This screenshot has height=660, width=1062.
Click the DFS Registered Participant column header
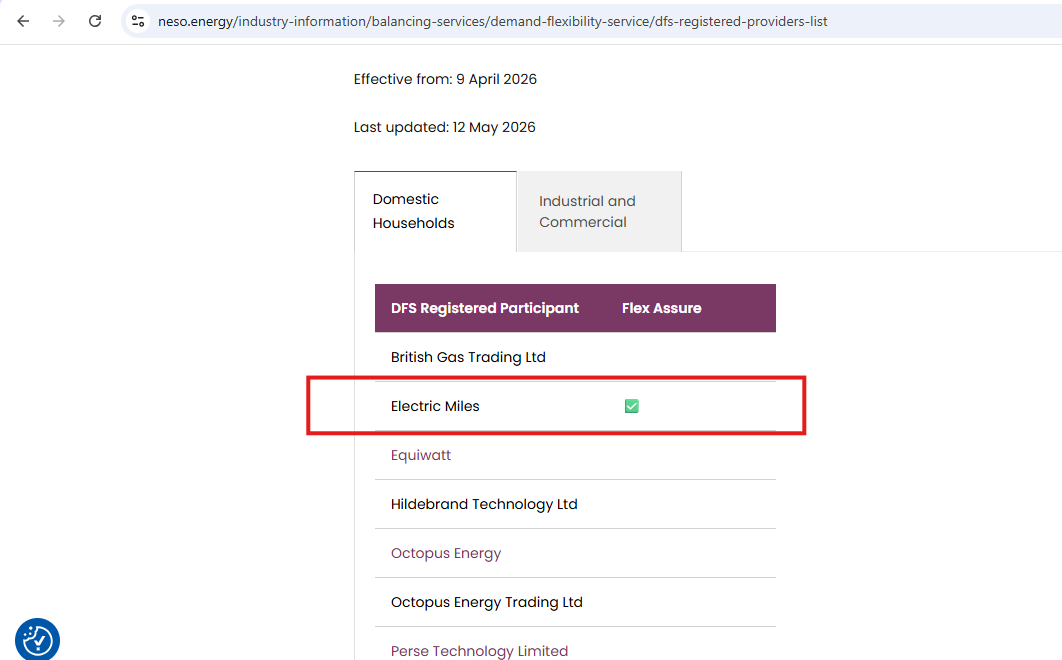click(485, 308)
